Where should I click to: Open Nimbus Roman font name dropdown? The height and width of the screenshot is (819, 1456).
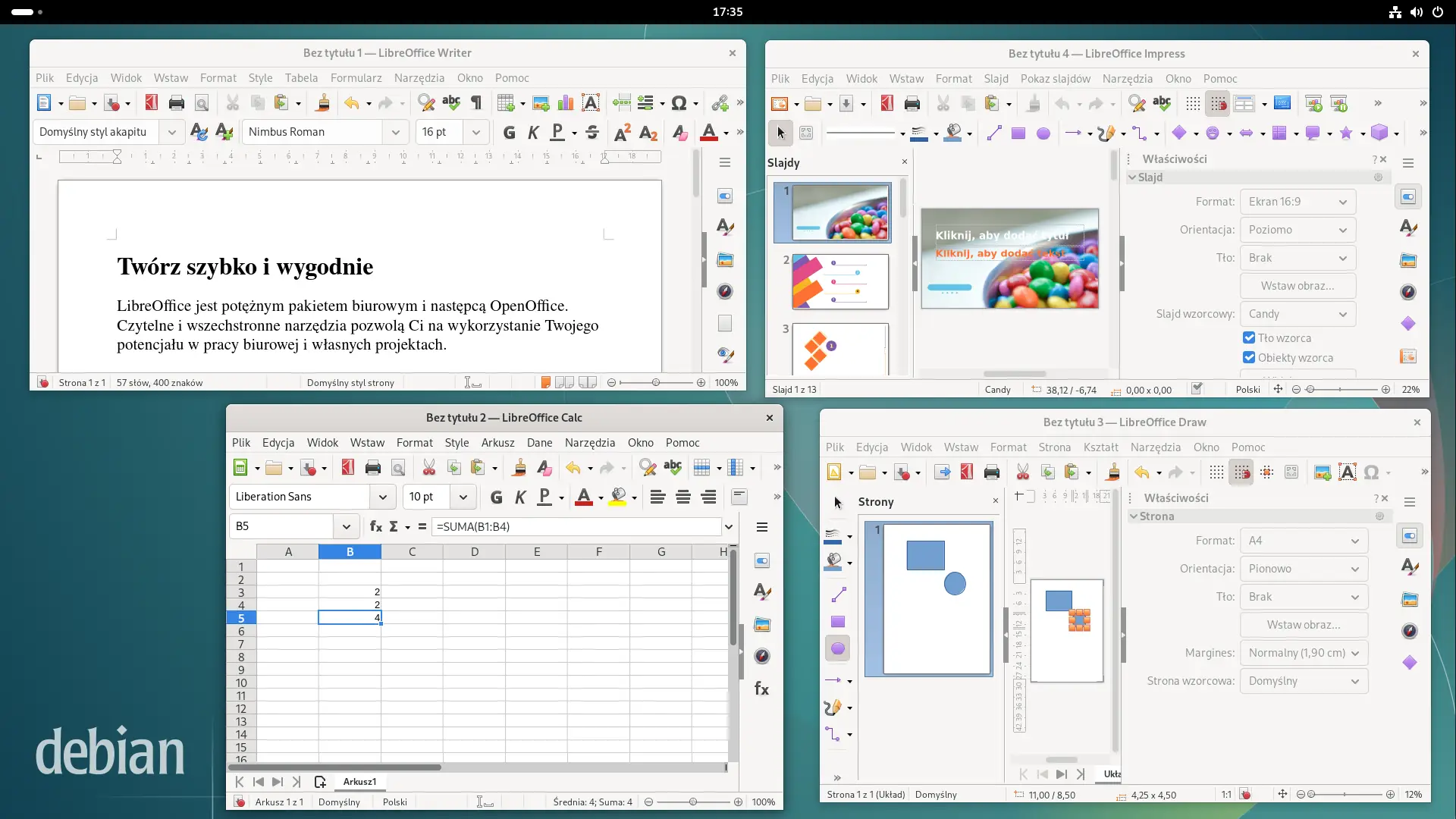click(395, 132)
